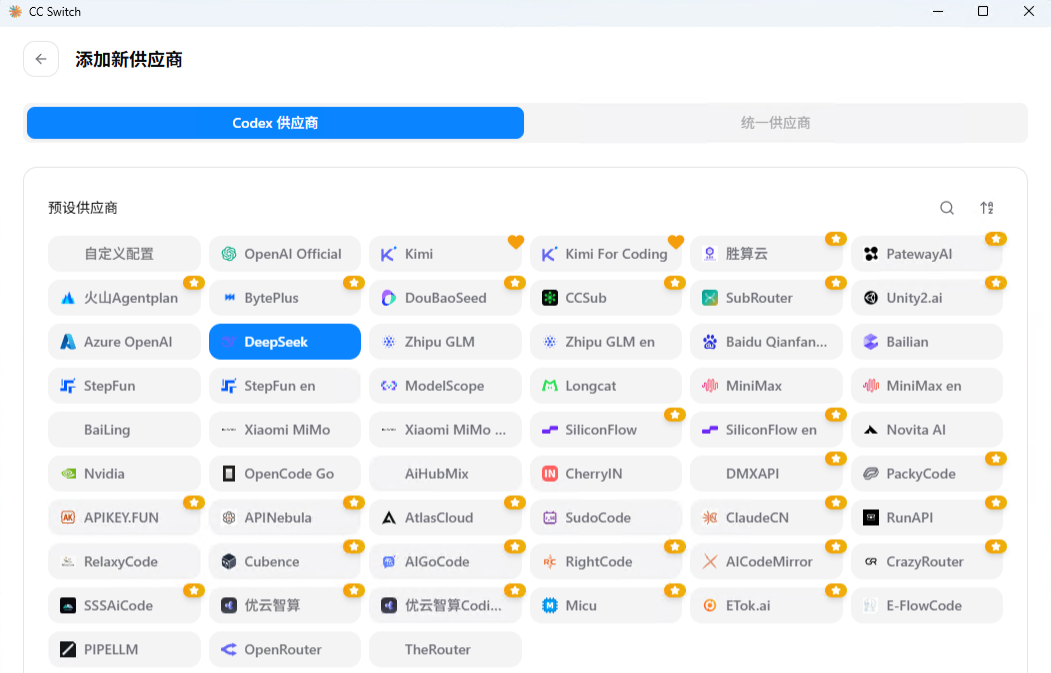Screen dimensions: 1051x673
Task: Click the Kimi logo icon
Action: coord(389,254)
